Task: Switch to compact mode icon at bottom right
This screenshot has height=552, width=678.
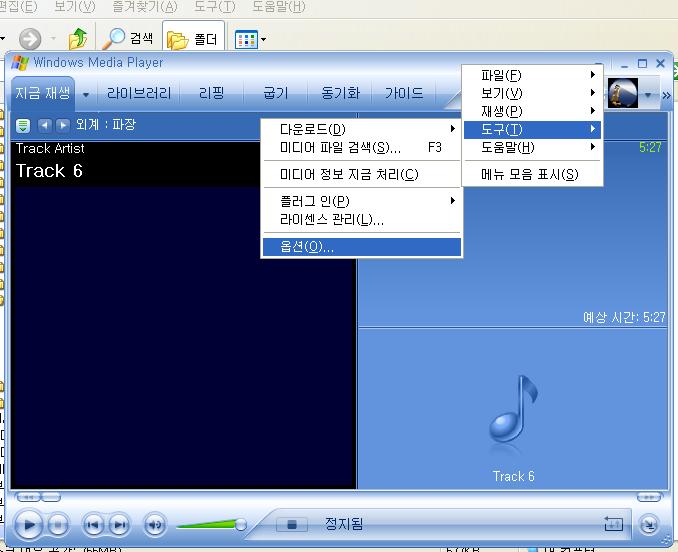Action: click(x=648, y=523)
